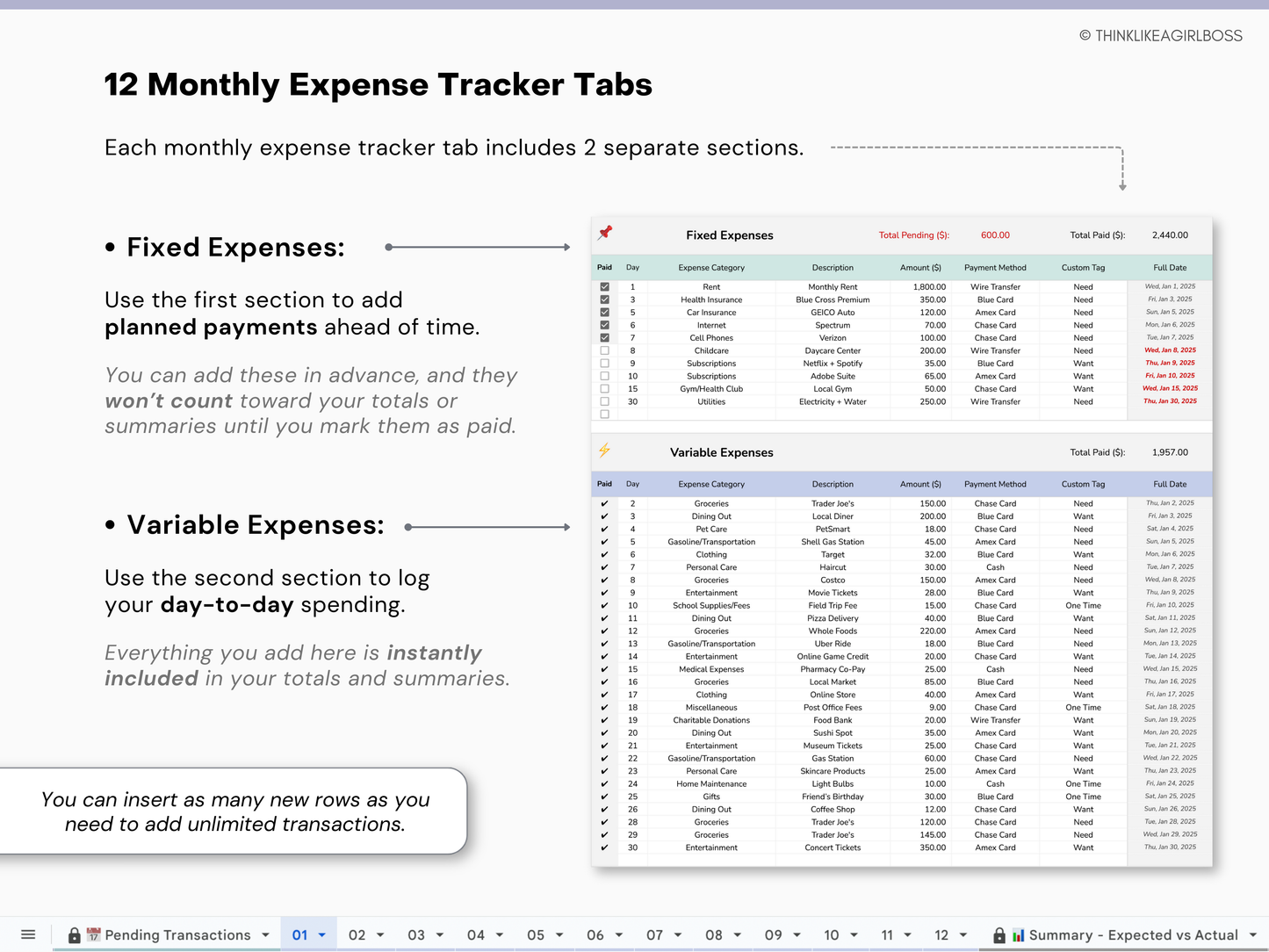Mark the Netflix + Spotify subscription as paid
The image size is (1269, 952).
coord(604,363)
